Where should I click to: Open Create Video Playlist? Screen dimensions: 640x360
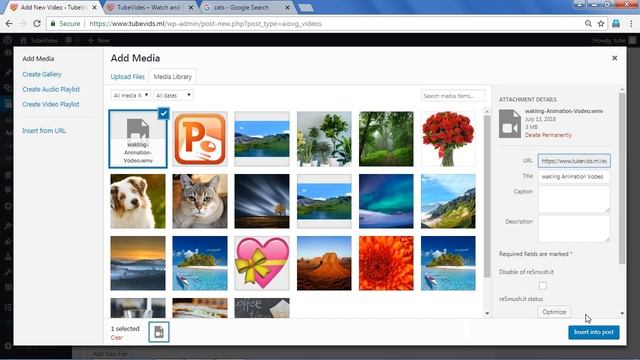pyautogui.click(x=51, y=104)
